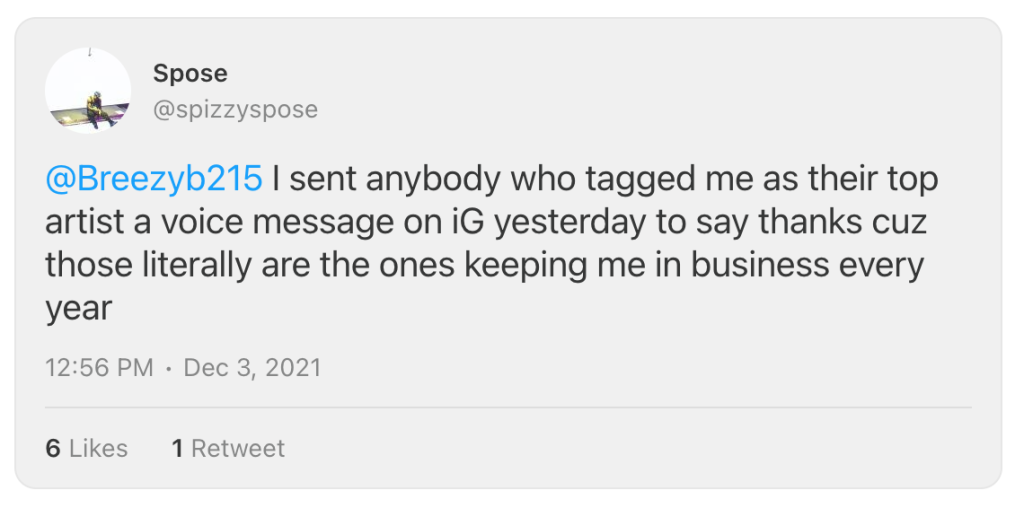1024x508 pixels.
Task: Click the dot separator between time and date
Action: click(169, 367)
